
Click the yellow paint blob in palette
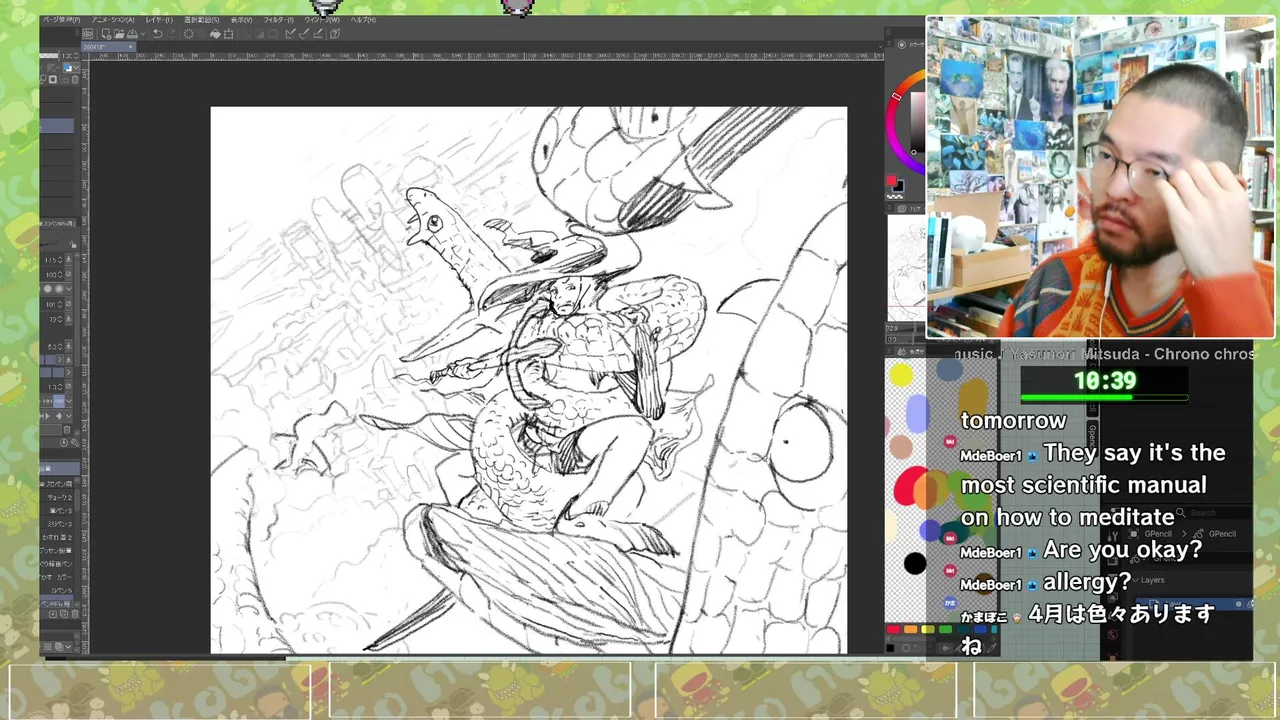(901, 375)
